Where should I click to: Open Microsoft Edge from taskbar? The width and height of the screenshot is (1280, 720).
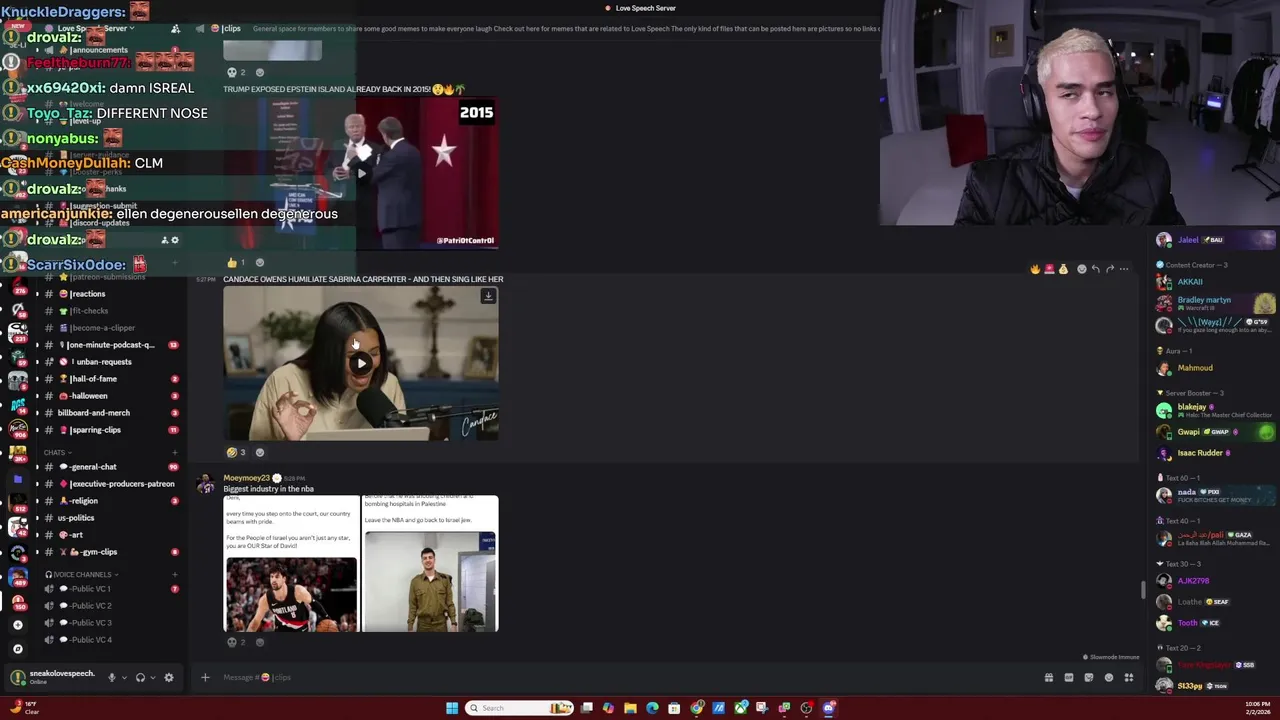coord(652,708)
